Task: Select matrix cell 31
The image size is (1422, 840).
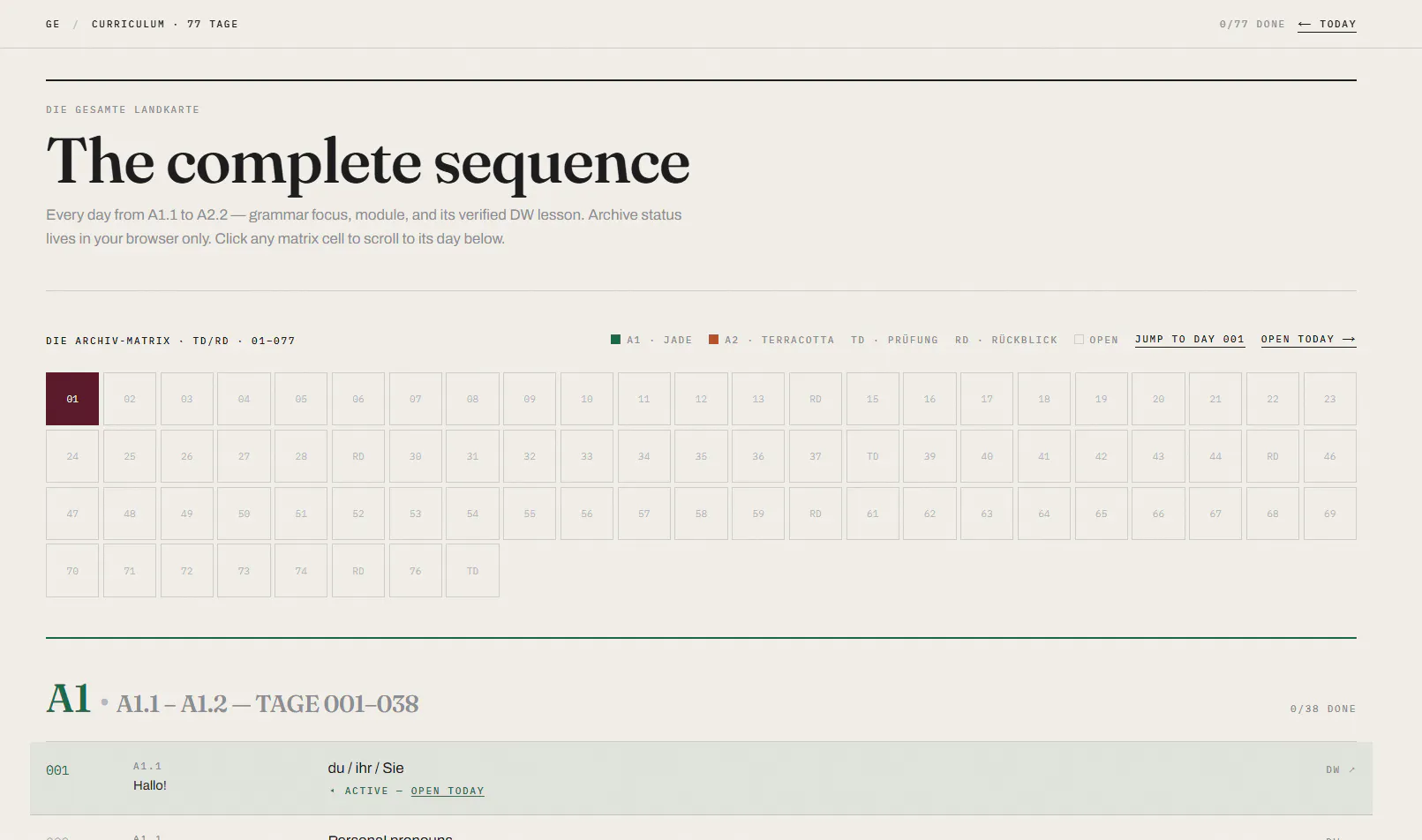Action: 472,456
